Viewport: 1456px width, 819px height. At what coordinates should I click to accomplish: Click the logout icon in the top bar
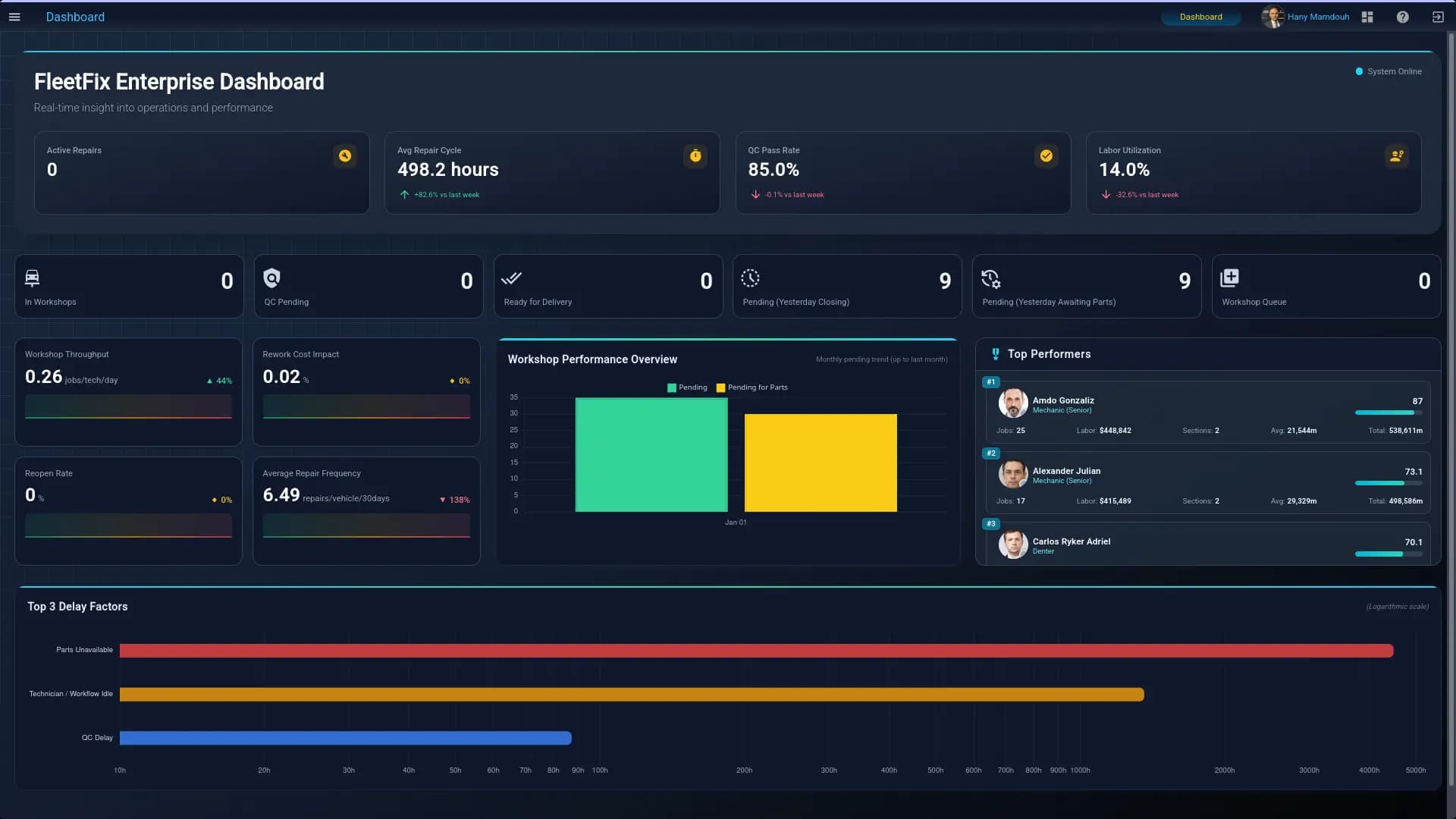point(1438,17)
